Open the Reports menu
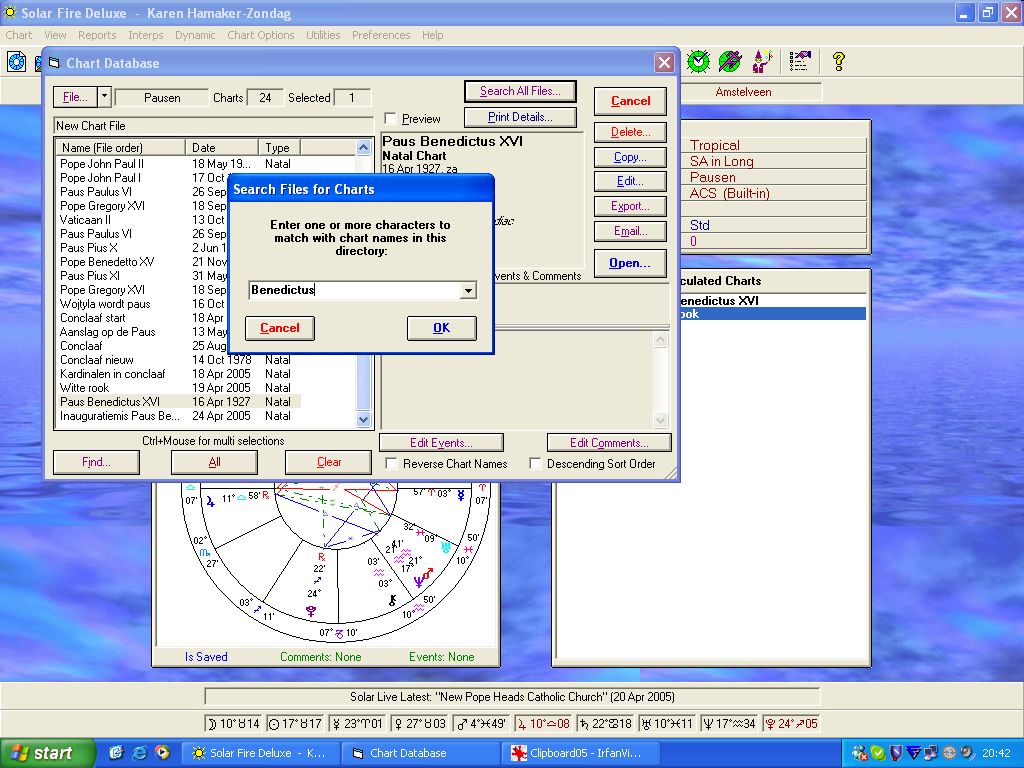Screen dimensions: 1024x768 click(x=97, y=35)
